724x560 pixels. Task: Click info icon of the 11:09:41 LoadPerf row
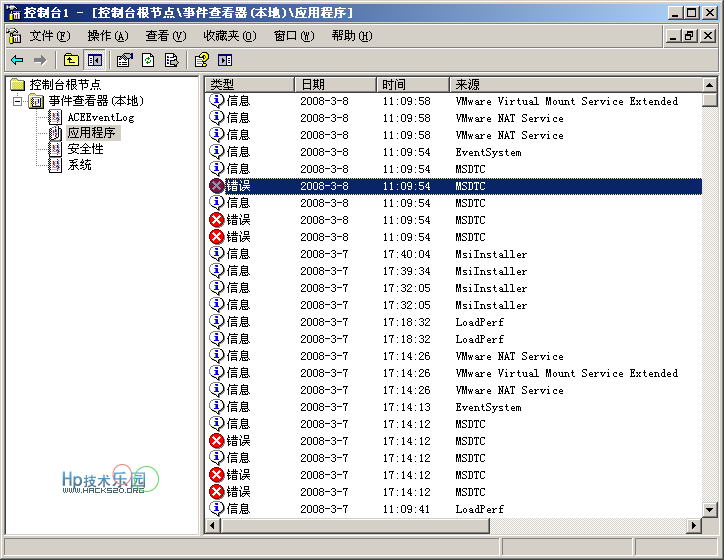click(217, 509)
